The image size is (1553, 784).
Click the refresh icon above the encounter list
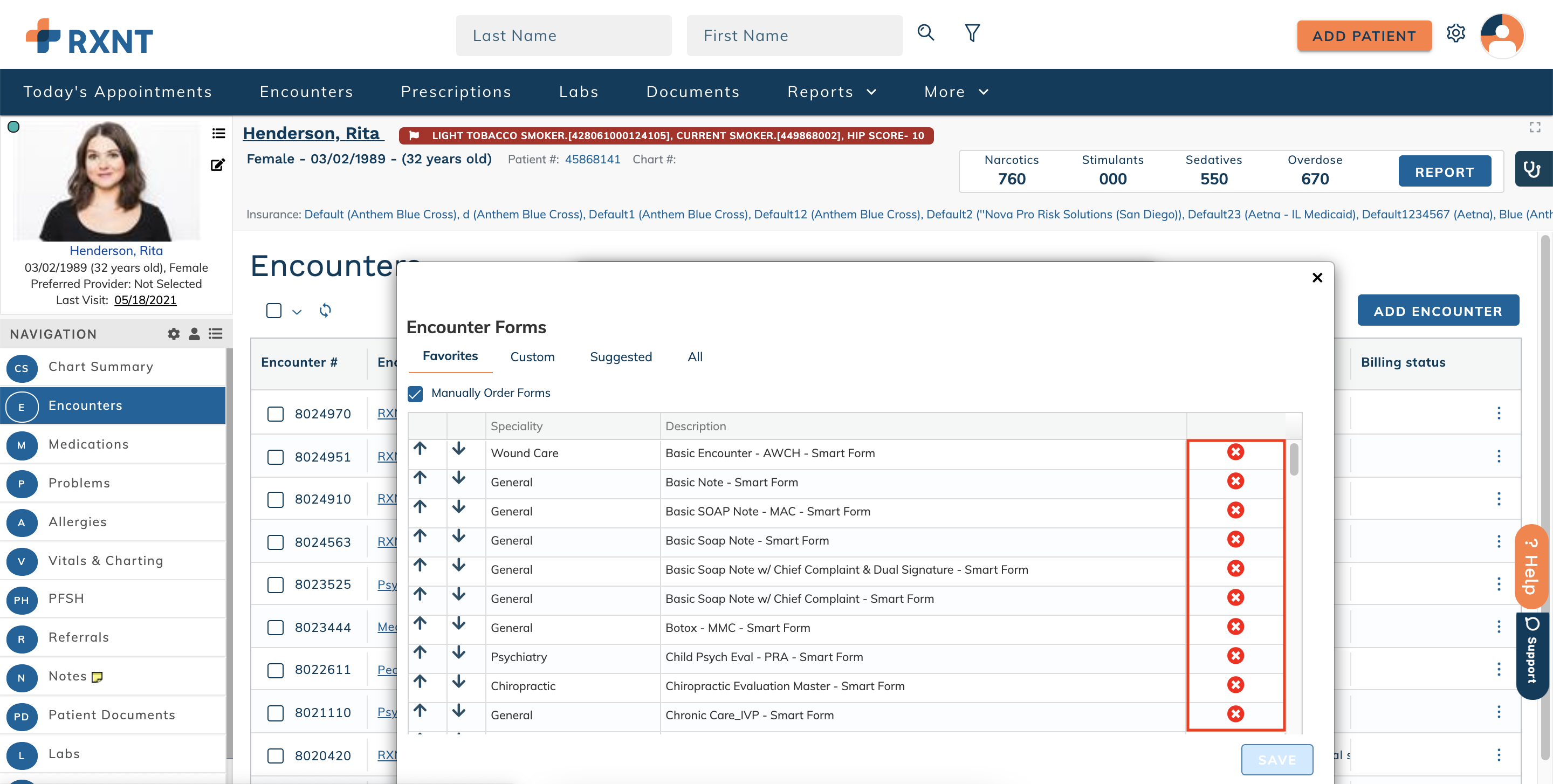[x=325, y=311]
